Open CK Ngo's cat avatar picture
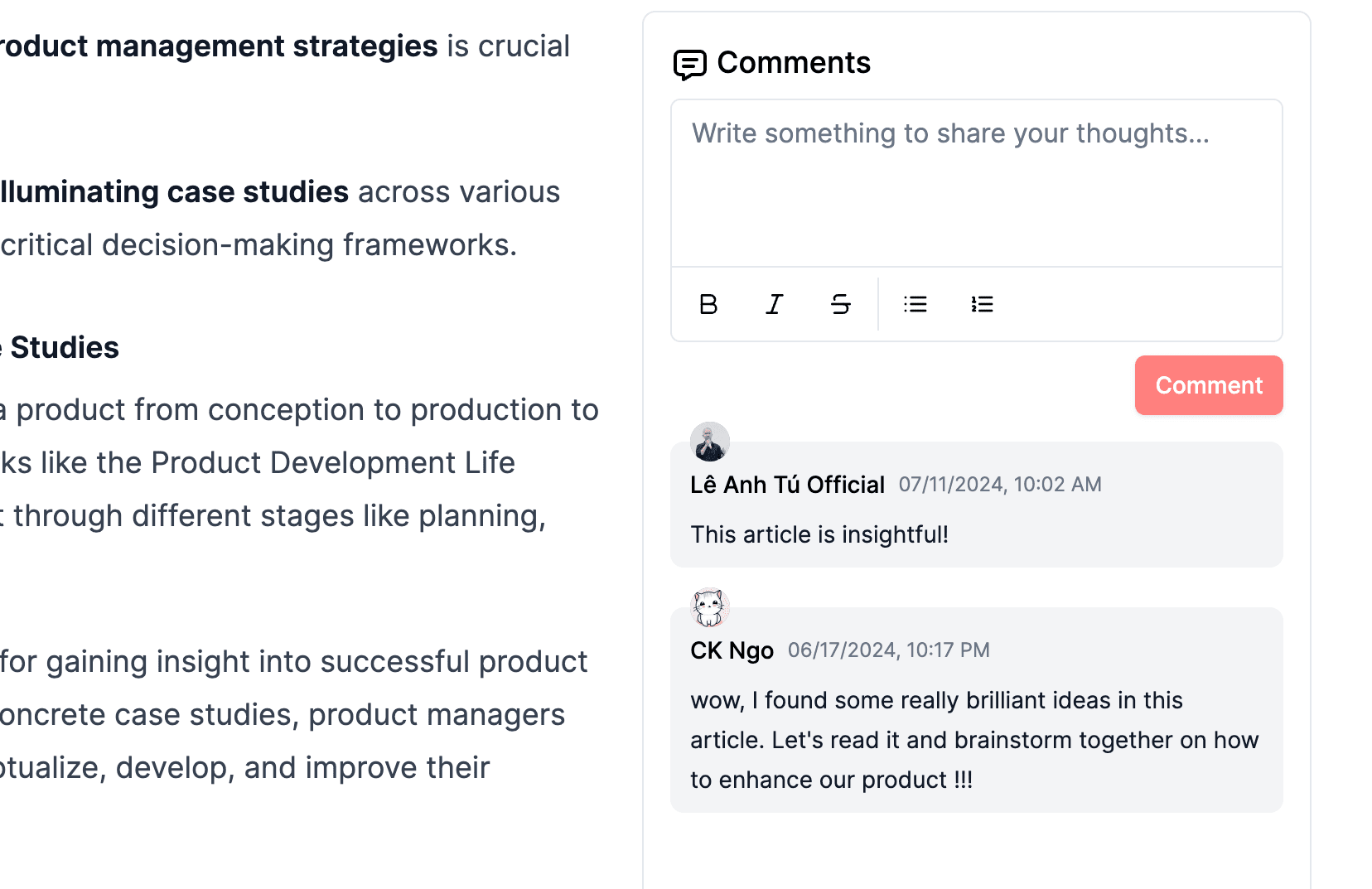Screen dimensions: 1372x889 (x=709, y=607)
